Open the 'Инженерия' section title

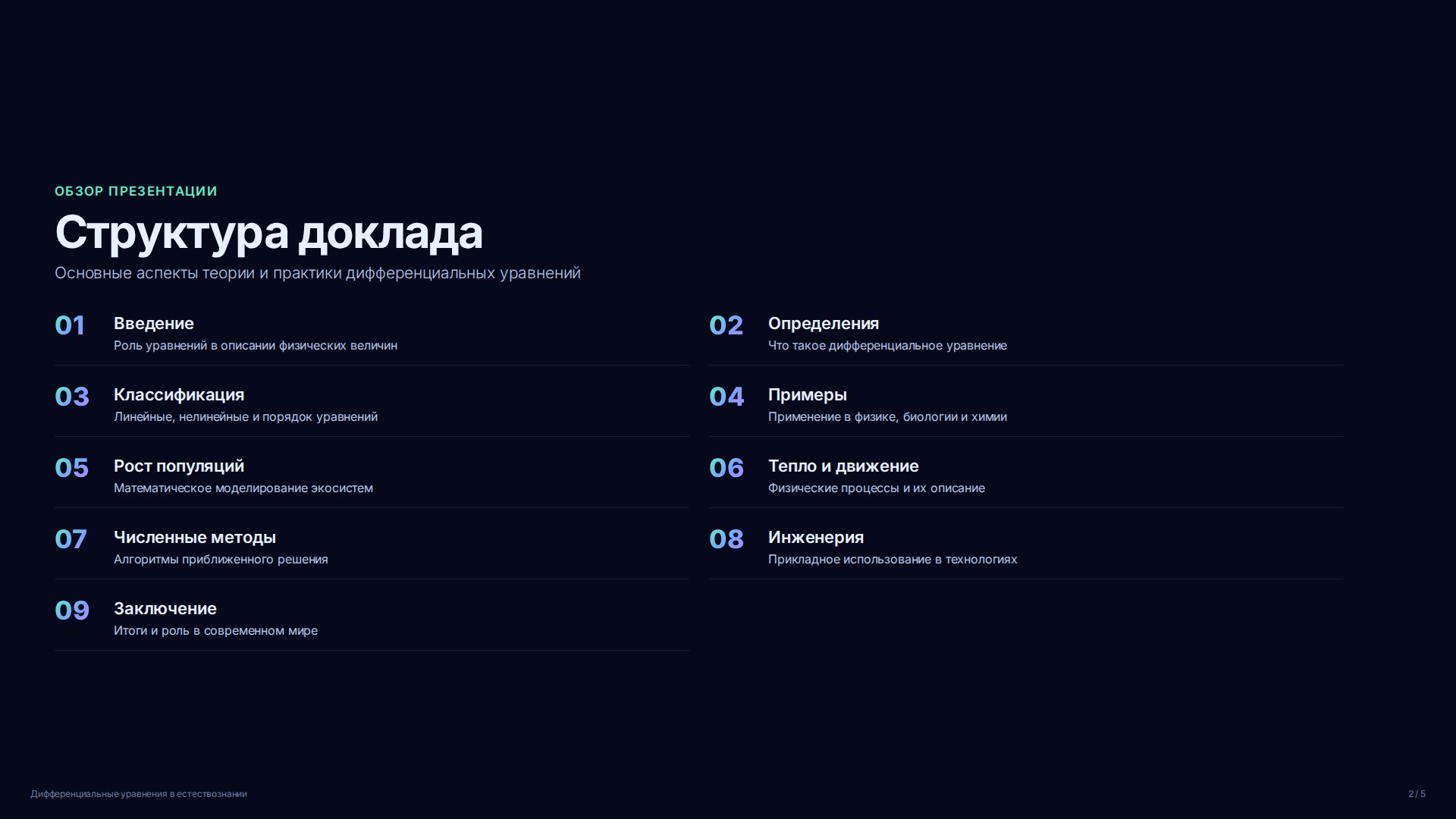[x=816, y=538]
